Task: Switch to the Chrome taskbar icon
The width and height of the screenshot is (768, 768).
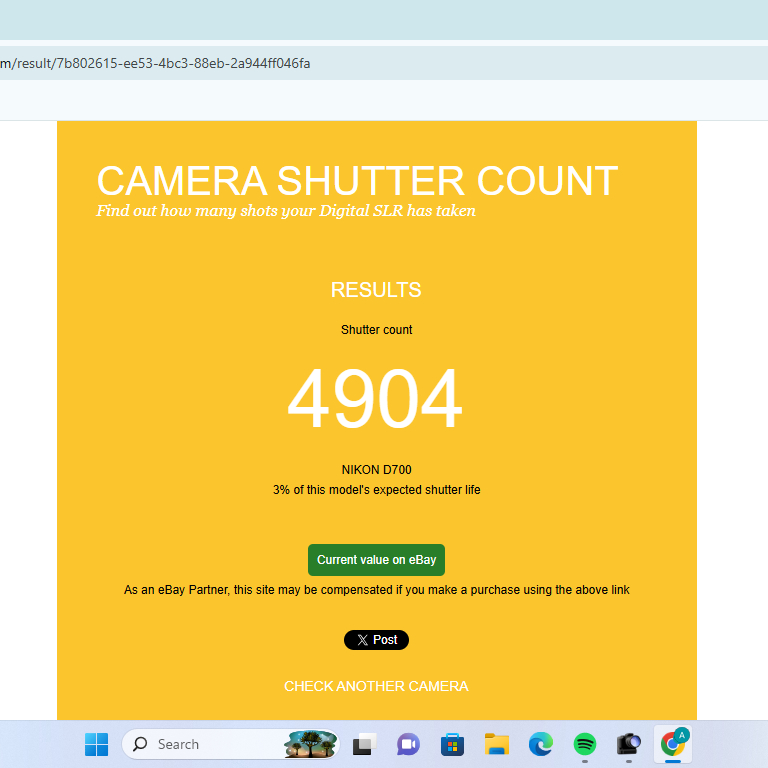Action: point(673,744)
